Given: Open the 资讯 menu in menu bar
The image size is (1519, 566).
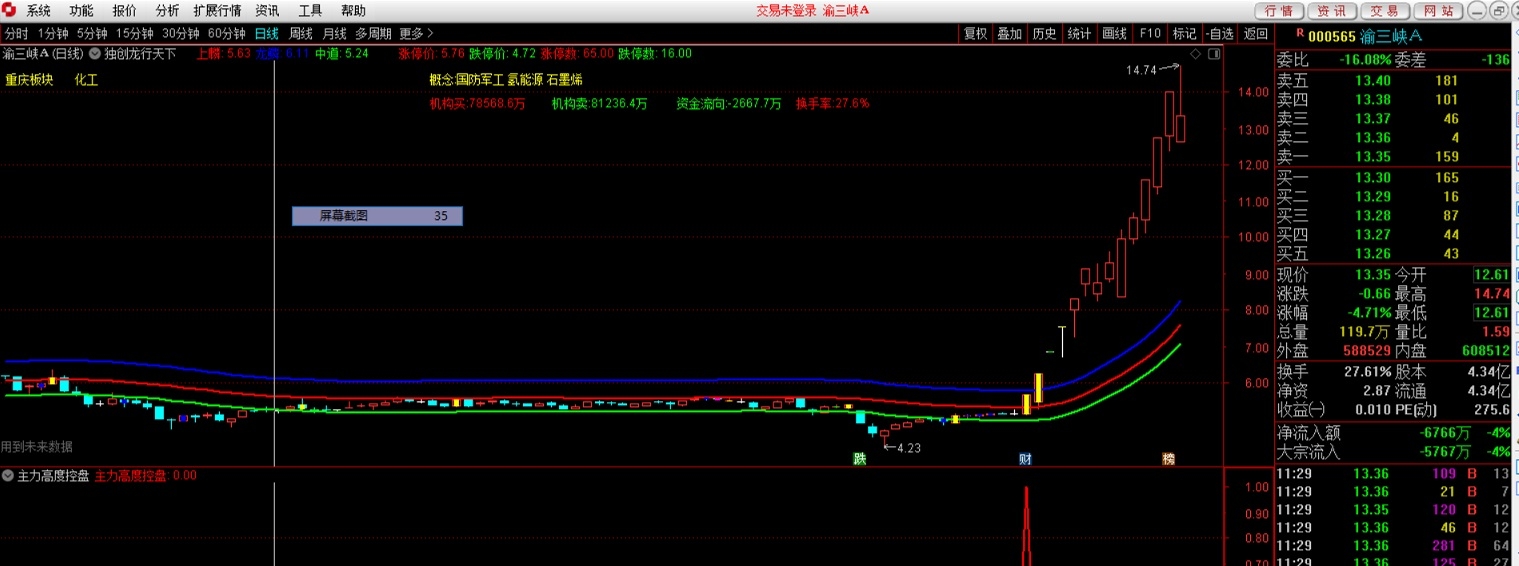Looking at the screenshot, I should coord(267,11).
